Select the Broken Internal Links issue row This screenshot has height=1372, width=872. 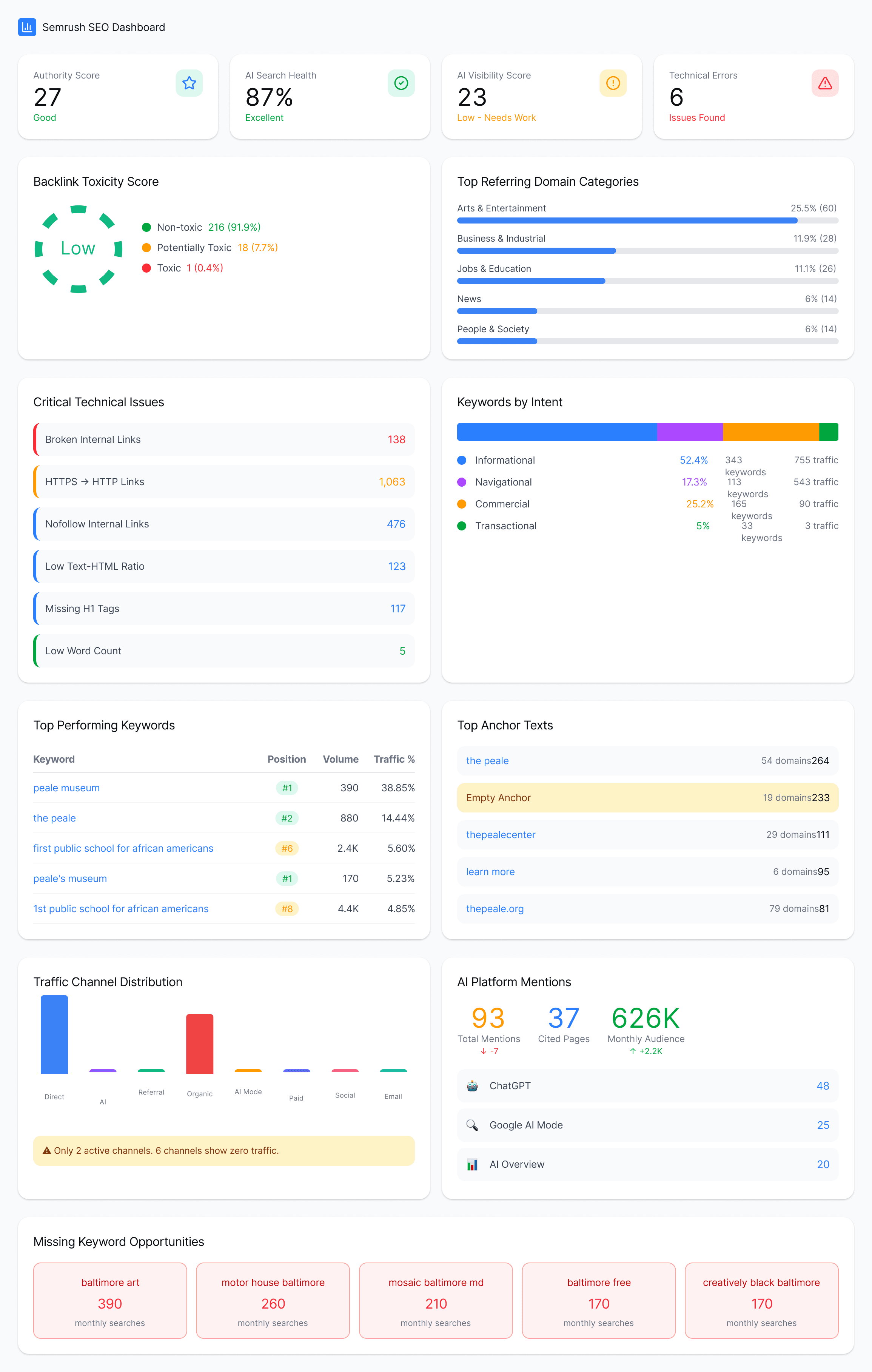[224, 439]
